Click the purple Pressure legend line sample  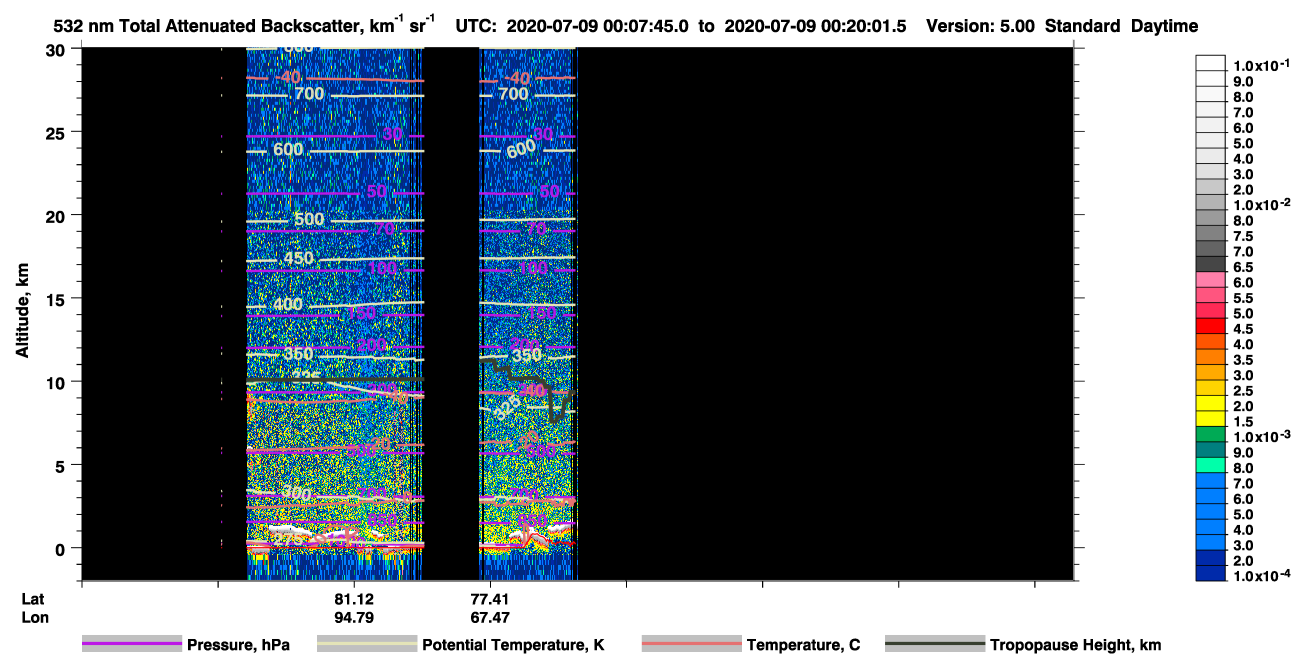tap(132, 644)
